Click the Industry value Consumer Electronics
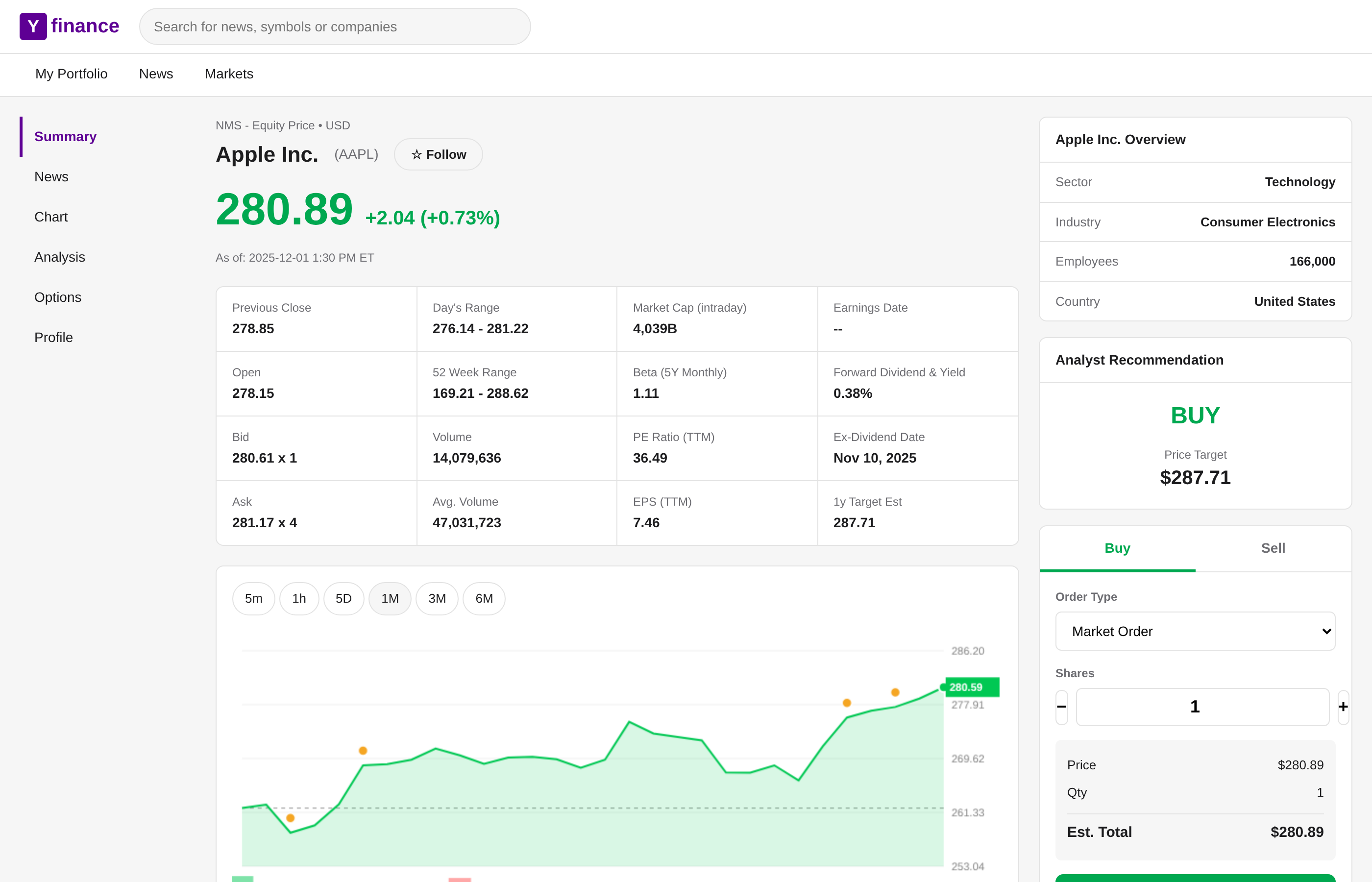Image resolution: width=1372 pixels, height=882 pixels. tap(1268, 222)
